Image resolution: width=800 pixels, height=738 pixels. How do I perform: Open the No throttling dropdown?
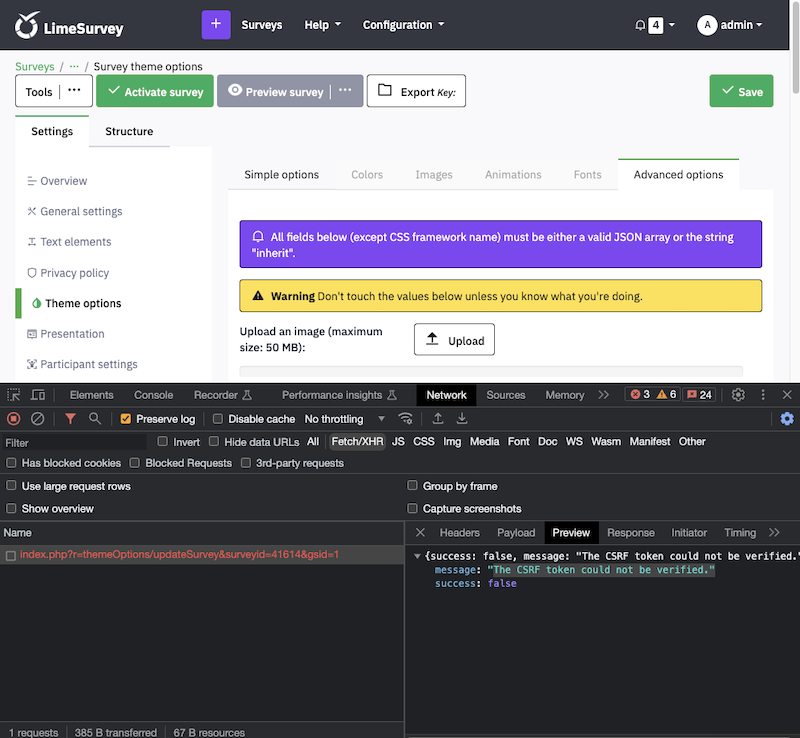(340, 419)
